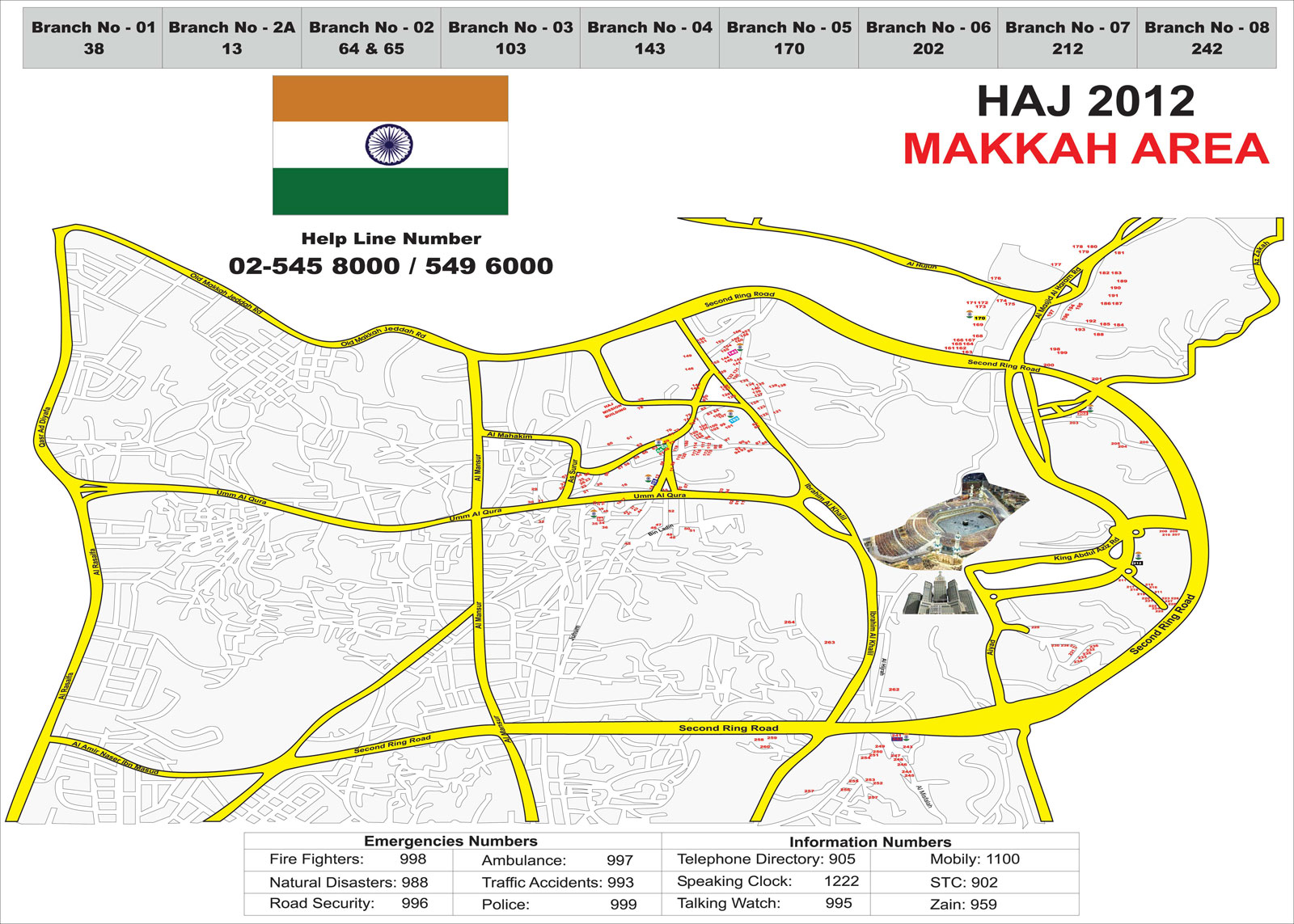
Task: Select the Branch No - 06 header cell
Action: pos(928,38)
